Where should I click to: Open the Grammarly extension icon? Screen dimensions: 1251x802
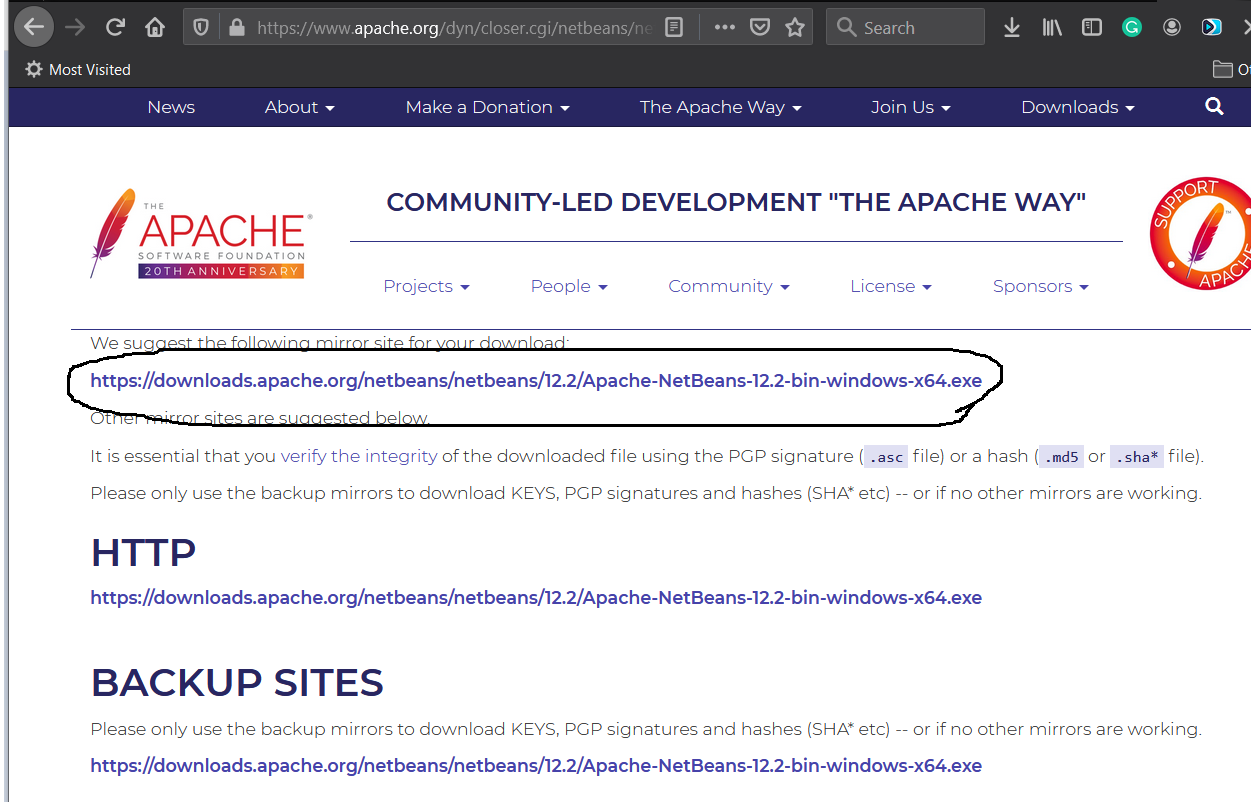coord(1132,28)
